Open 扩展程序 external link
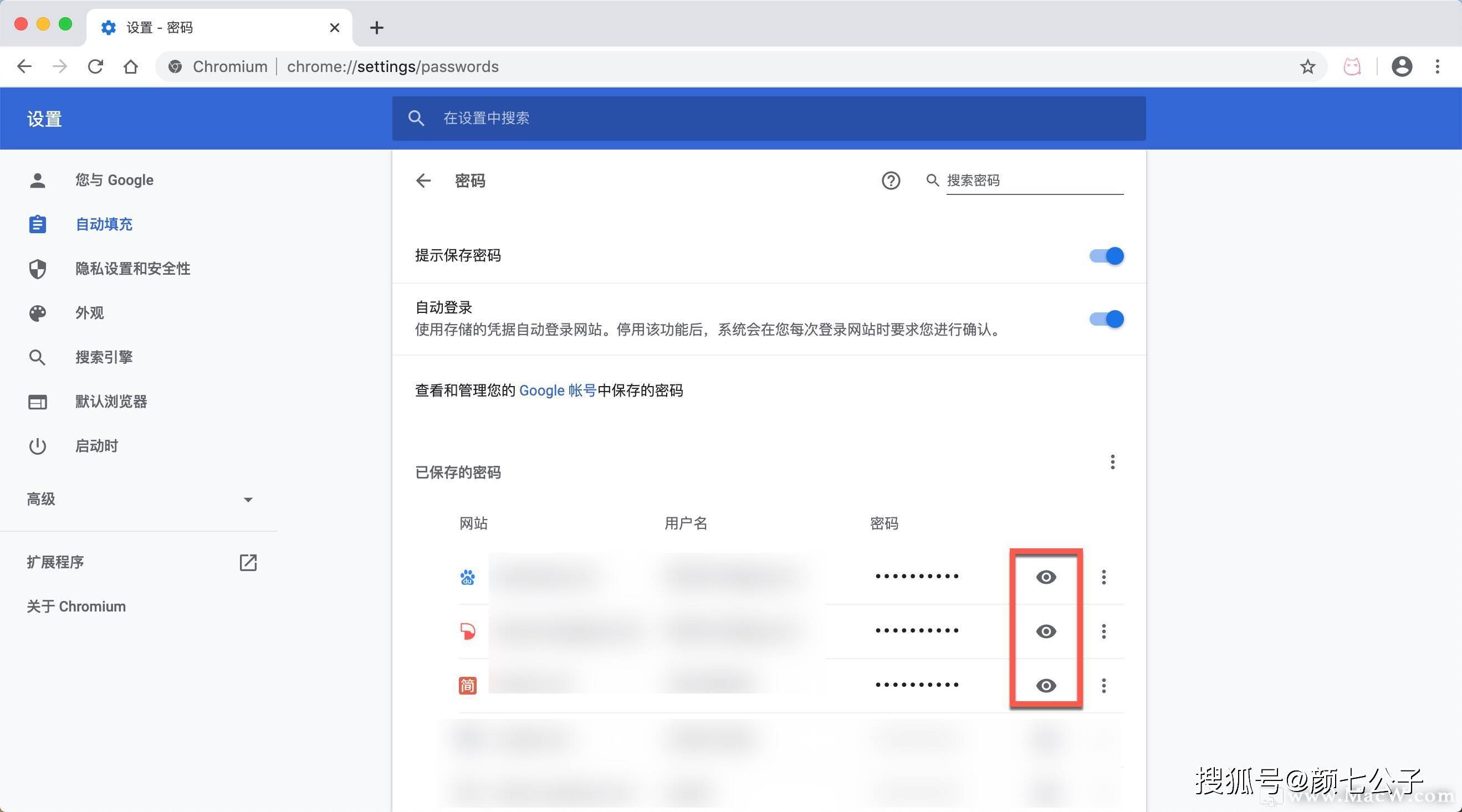This screenshot has width=1462, height=812. 248,563
